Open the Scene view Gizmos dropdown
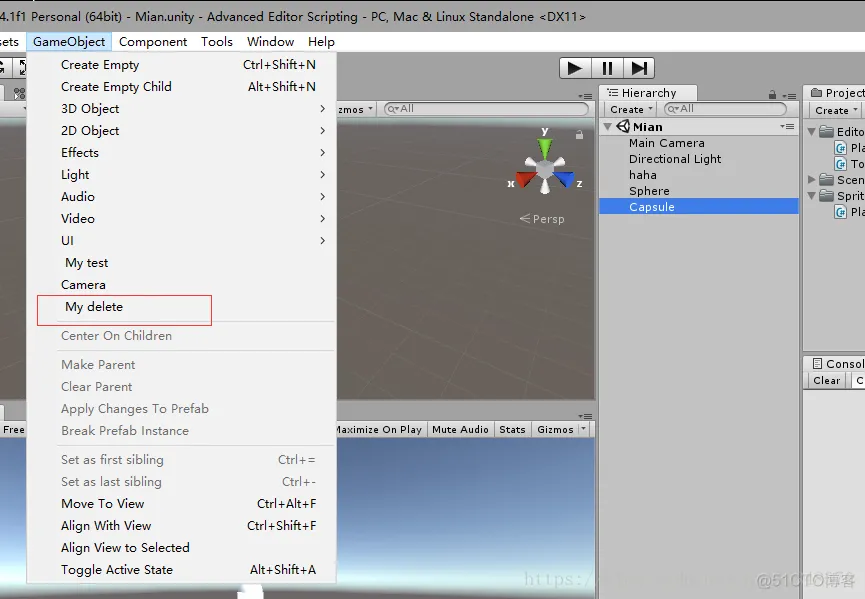 point(356,109)
